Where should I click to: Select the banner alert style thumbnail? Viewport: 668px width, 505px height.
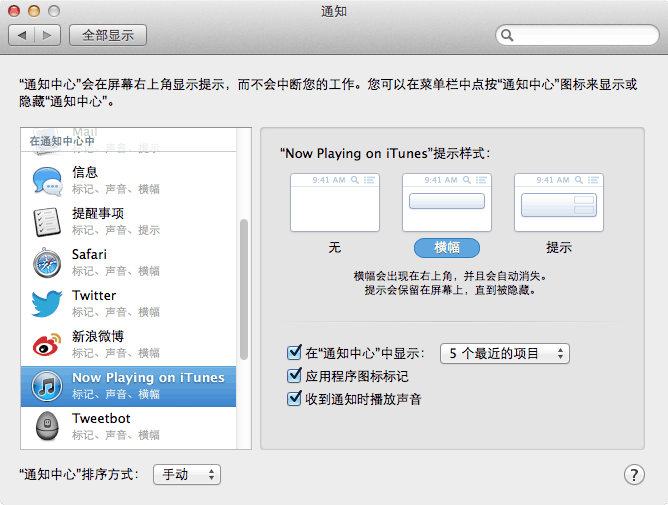[x=447, y=202]
